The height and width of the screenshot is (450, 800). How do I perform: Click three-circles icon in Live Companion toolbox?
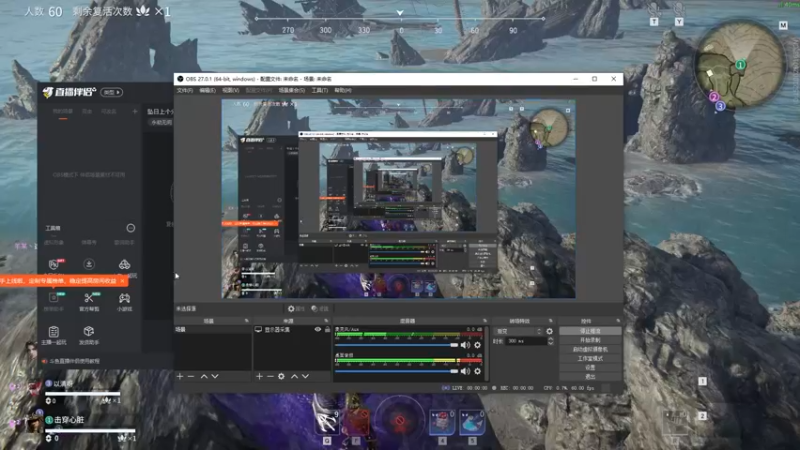(x=124, y=264)
